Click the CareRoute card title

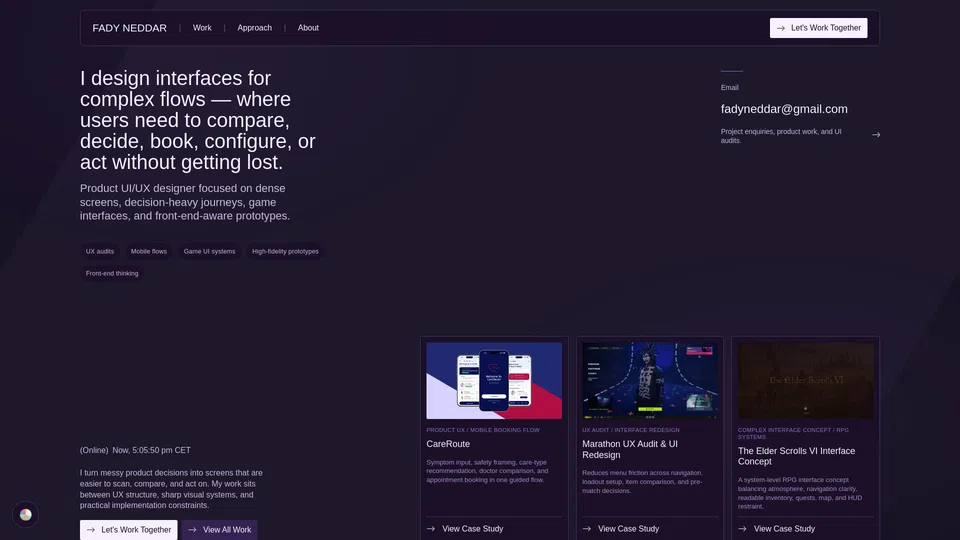[448, 444]
